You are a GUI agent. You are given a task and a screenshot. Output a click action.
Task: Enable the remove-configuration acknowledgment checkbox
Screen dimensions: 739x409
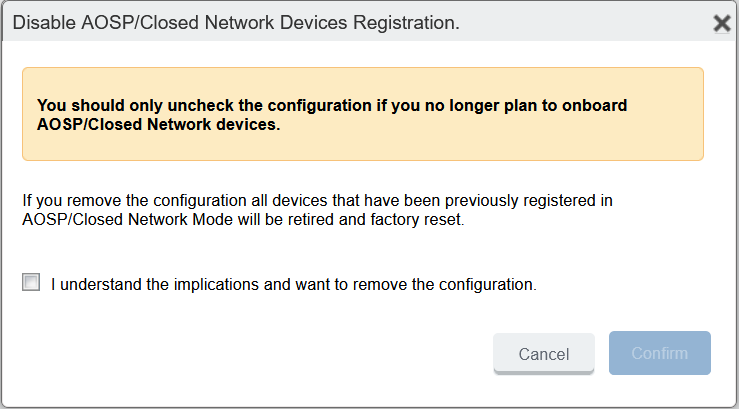(32, 283)
